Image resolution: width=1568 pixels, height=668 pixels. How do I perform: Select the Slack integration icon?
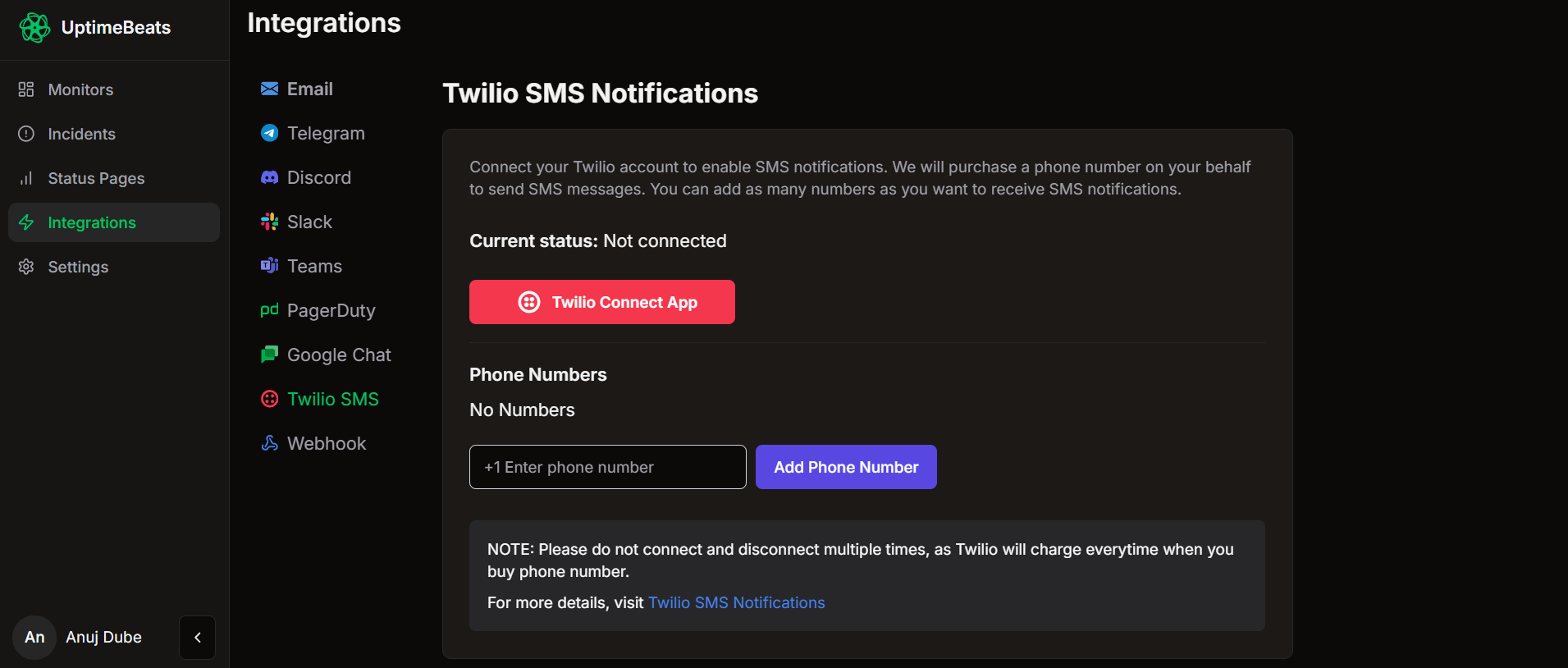click(269, 222)
